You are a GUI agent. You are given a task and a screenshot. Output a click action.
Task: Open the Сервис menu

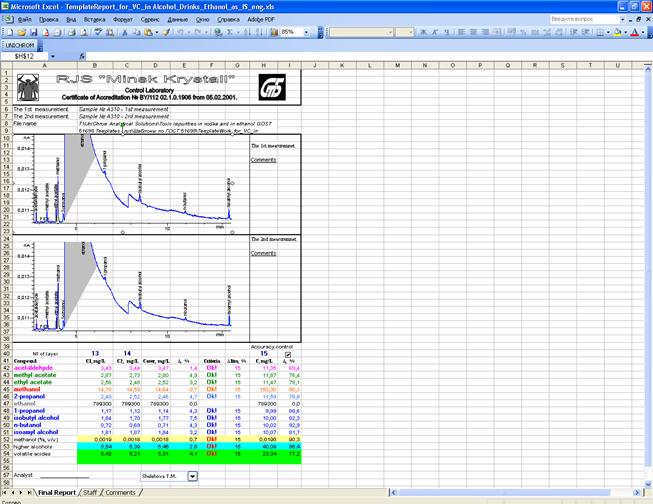click(150, 20)
